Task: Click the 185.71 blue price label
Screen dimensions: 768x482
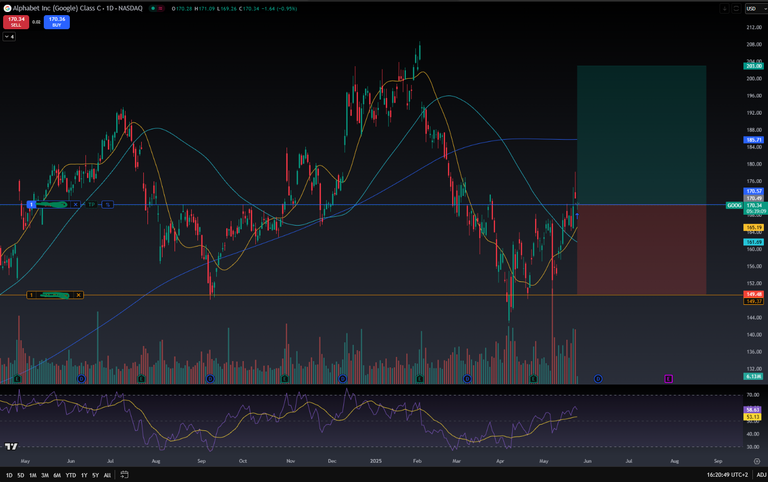Action: (x=754, y=140)
